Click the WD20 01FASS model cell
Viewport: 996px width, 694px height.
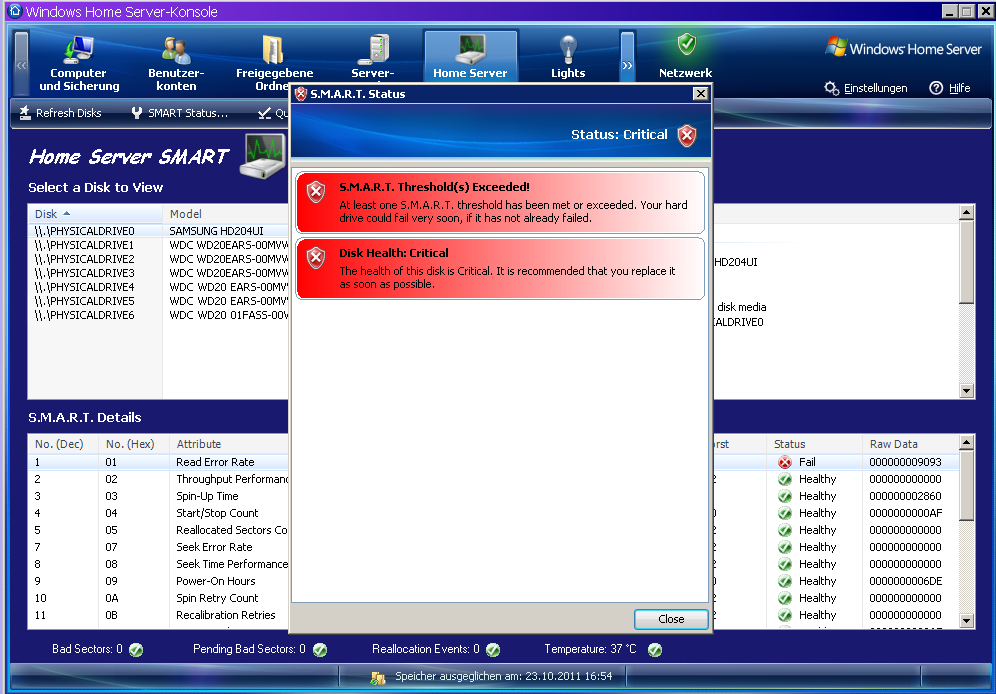tap(229, 315)
